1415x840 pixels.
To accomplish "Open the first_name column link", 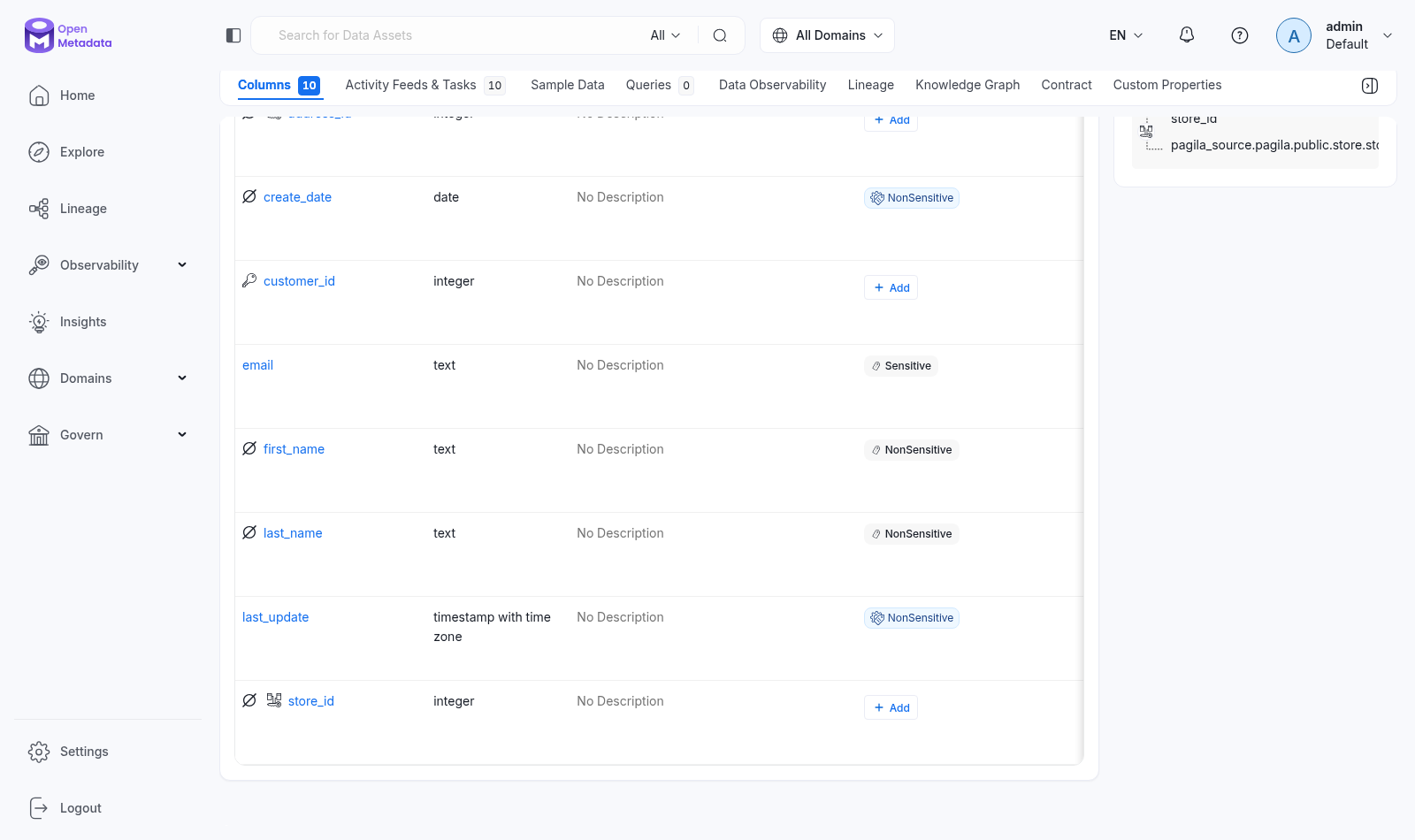I will [294, 449].
